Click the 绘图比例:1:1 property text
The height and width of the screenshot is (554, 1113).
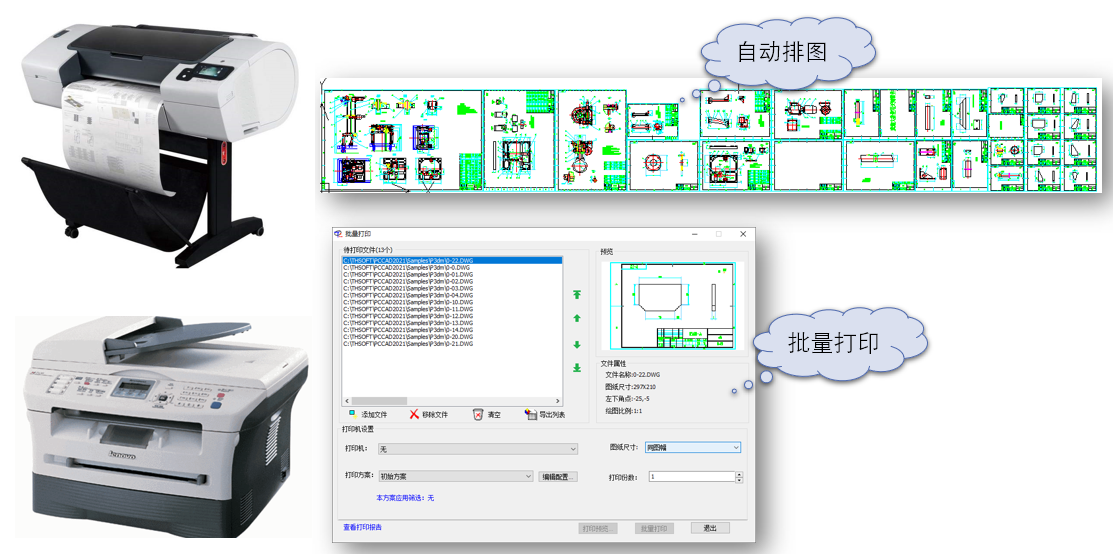click(624, 412)
